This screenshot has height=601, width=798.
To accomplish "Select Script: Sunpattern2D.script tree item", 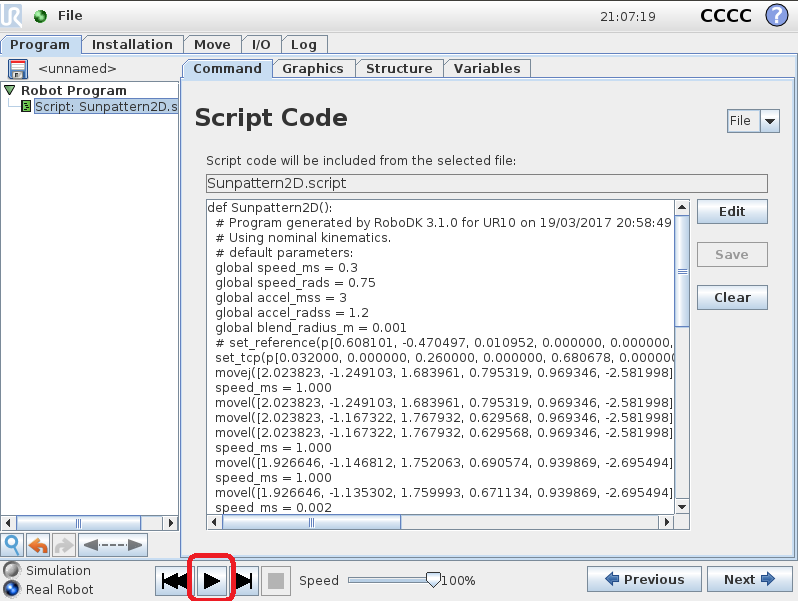I will (x=104, y=106).
